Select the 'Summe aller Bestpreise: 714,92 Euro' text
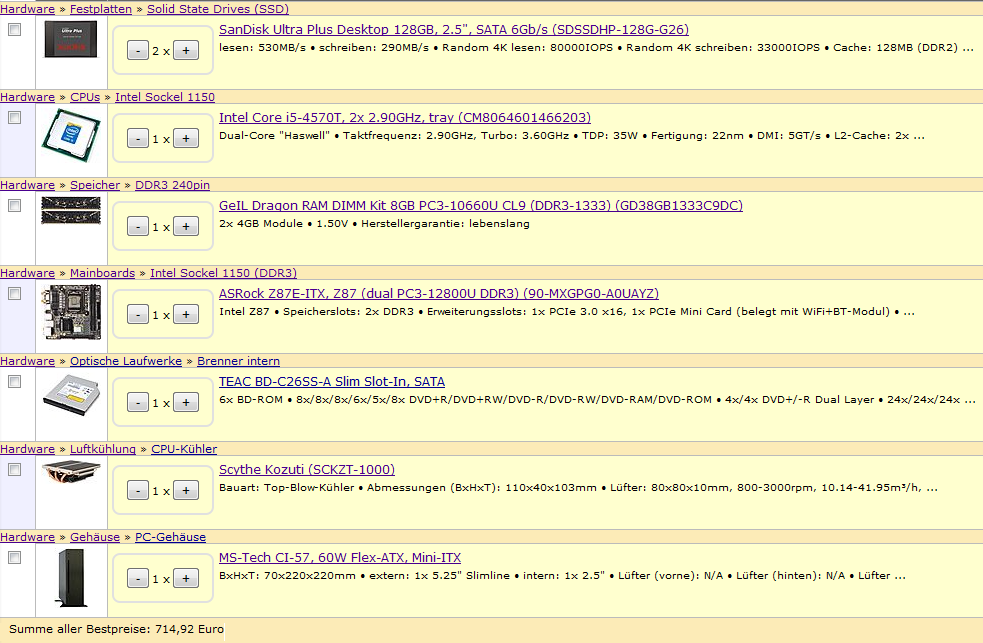 tap(116, 629)
